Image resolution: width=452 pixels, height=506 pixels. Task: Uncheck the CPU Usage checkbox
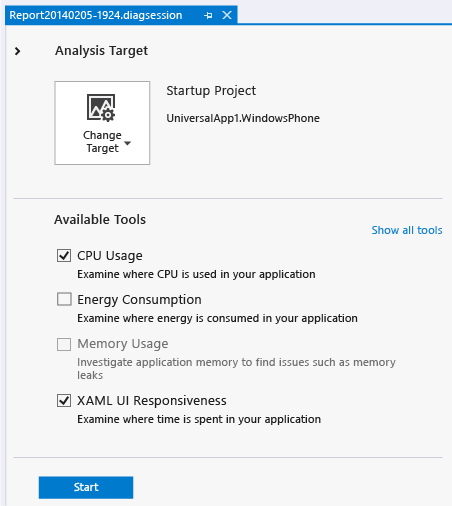point(64,256)
